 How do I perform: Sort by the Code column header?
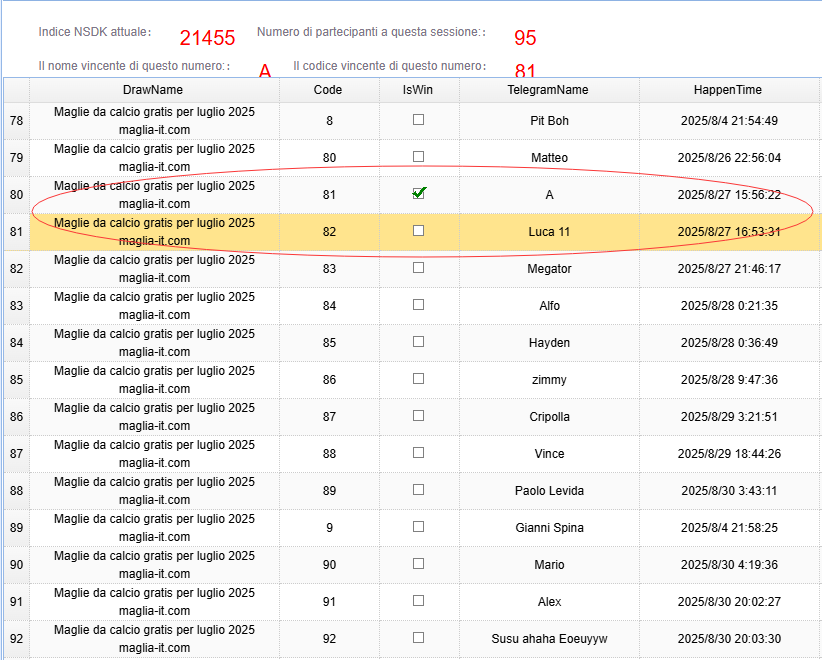(x=329, y=90)
